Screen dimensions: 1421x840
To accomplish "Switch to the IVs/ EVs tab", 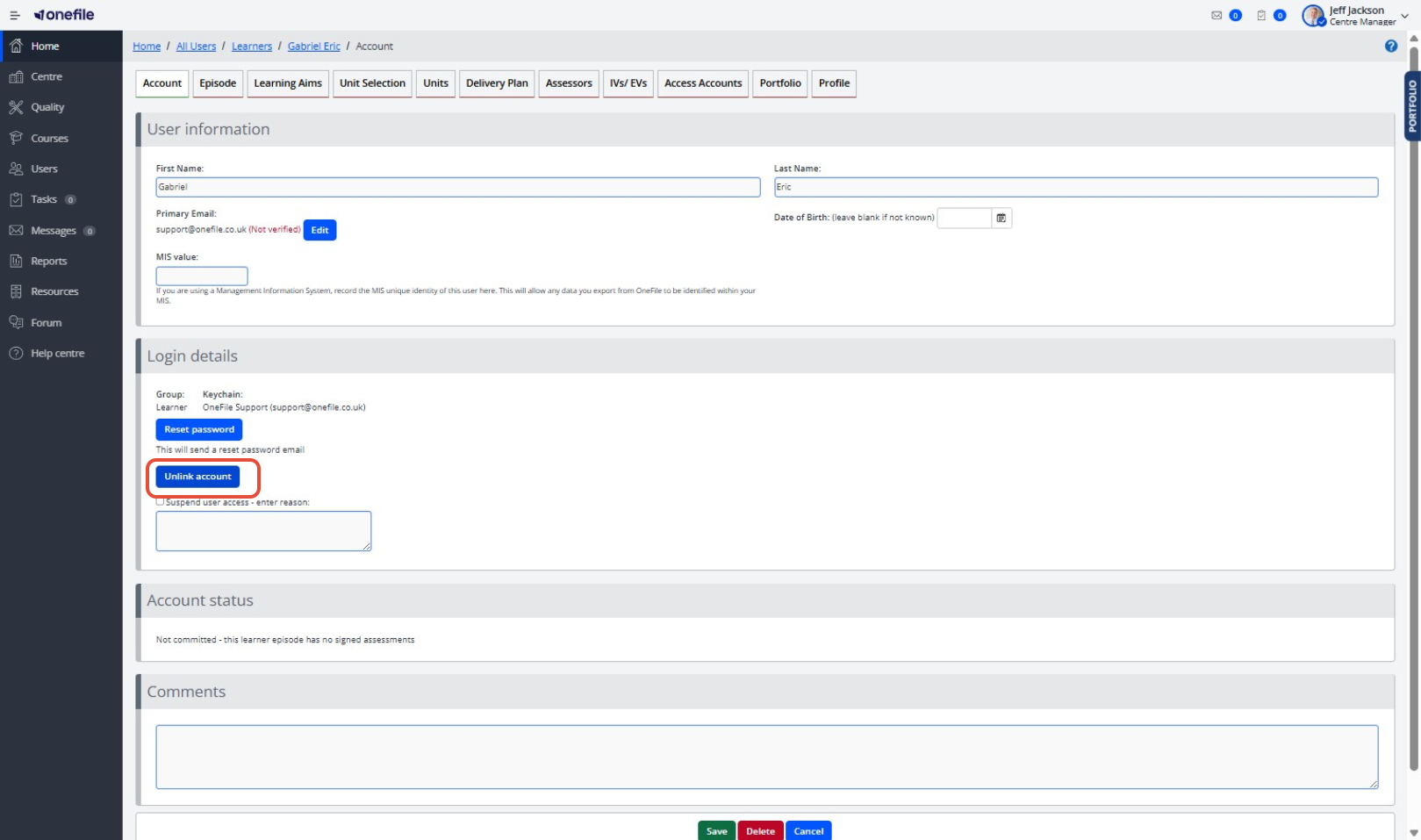I will 628,83.
